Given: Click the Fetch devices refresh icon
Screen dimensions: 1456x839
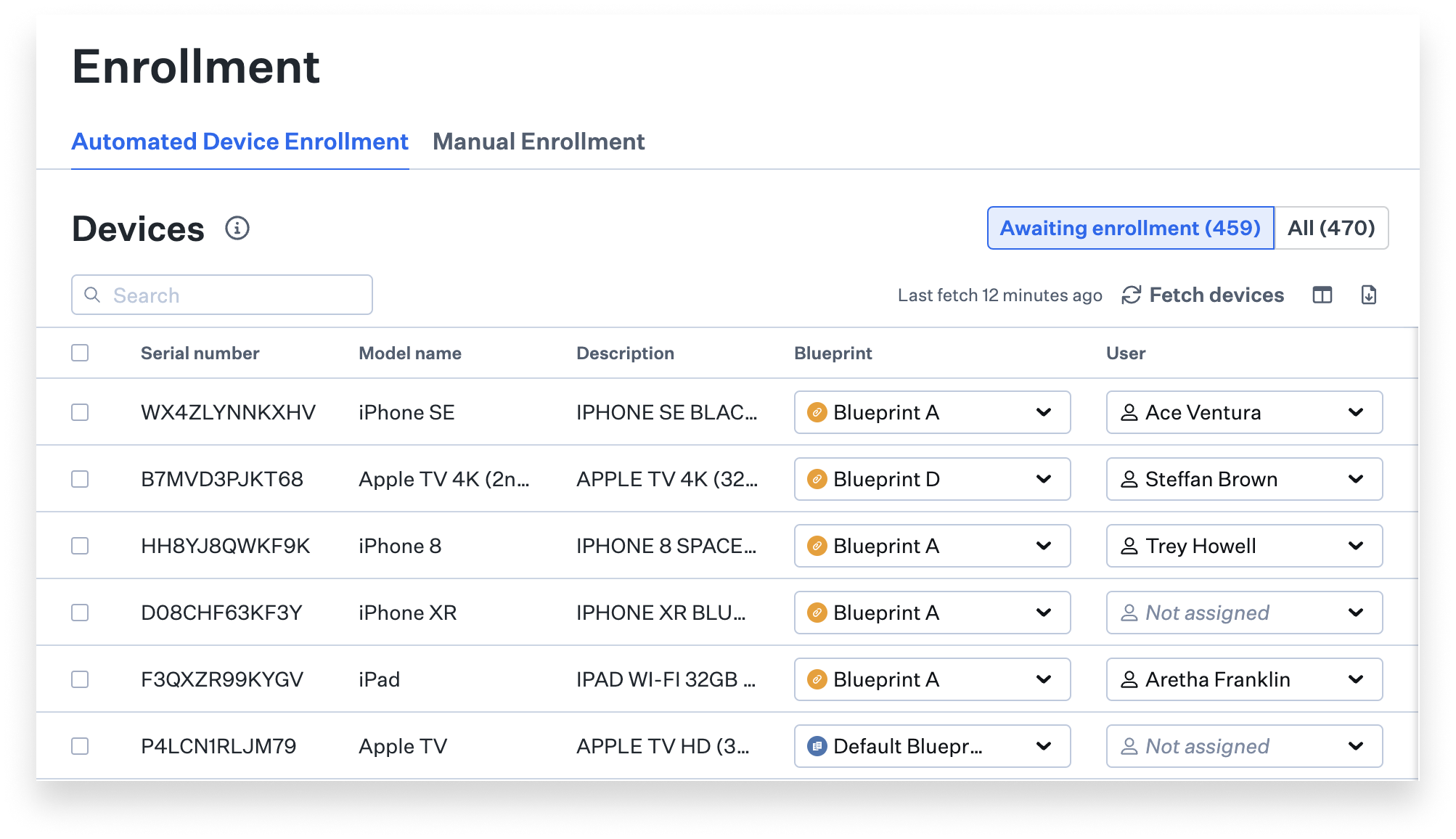Looking at the screenshot, I should [1131, 295].
